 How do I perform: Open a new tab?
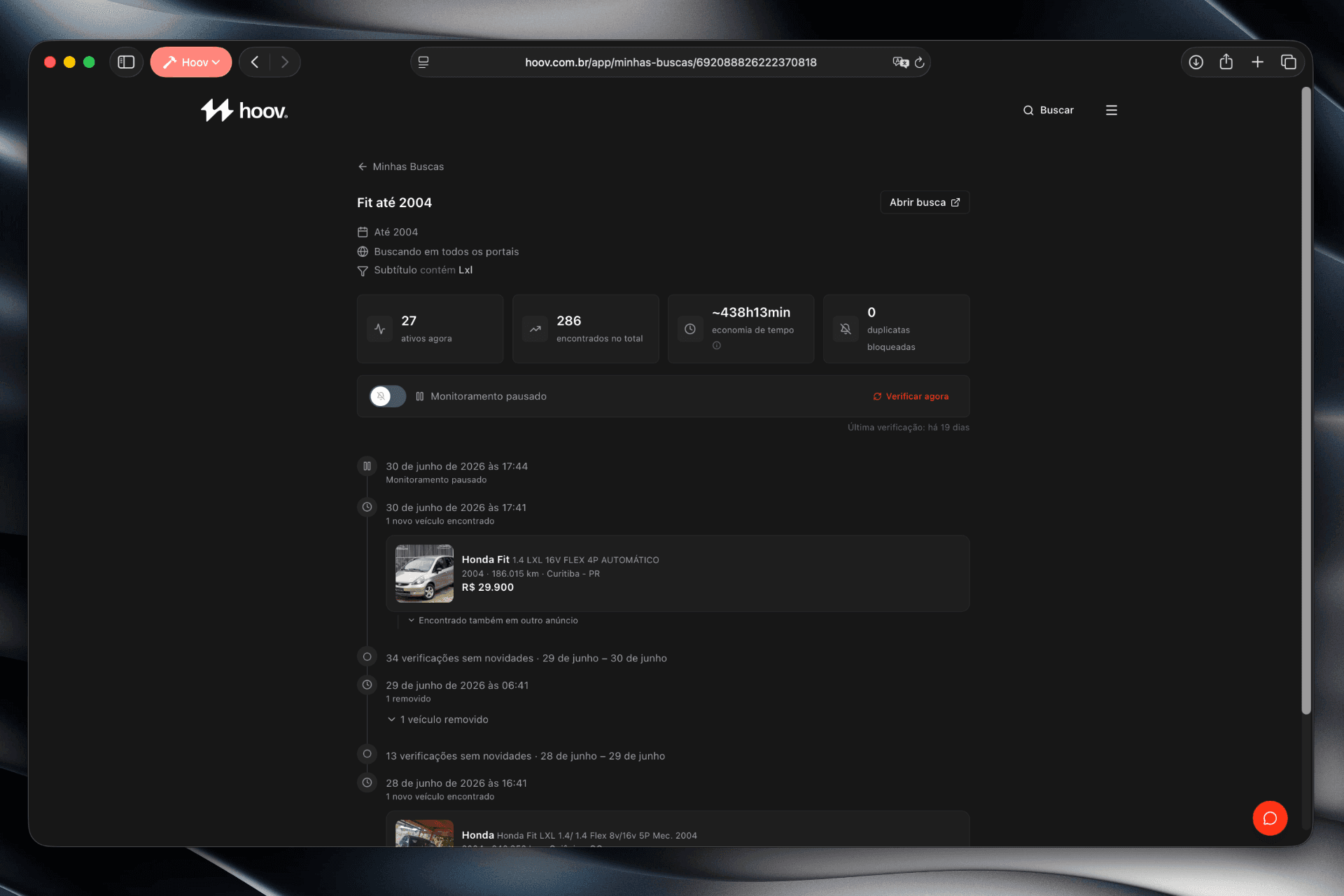tap(1257, 62)
